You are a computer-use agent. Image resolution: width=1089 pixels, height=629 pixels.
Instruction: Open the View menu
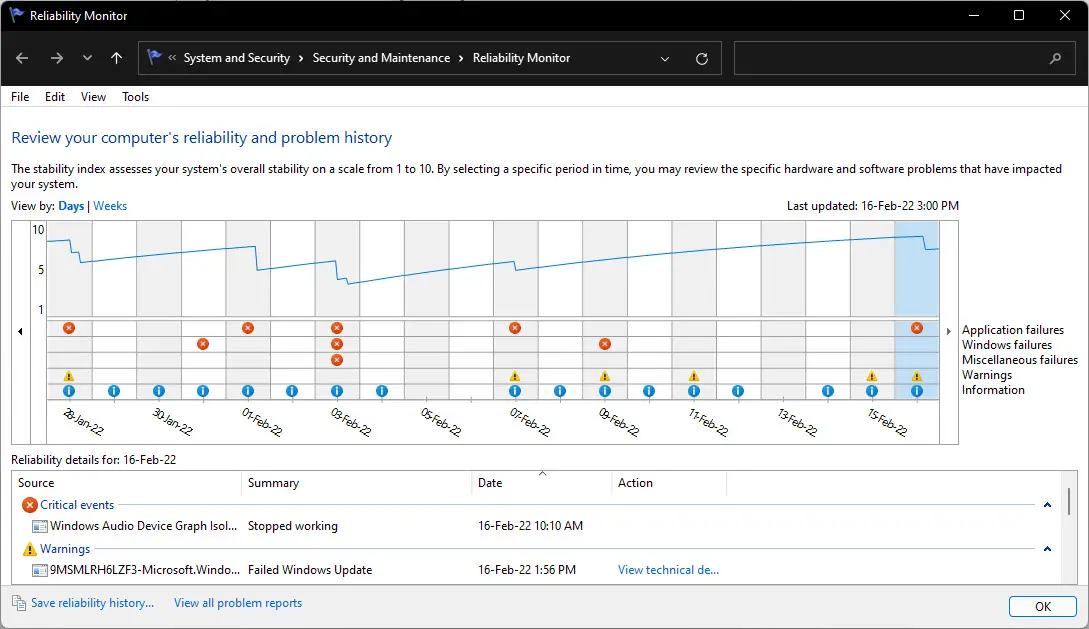click(x=93, y=97)
